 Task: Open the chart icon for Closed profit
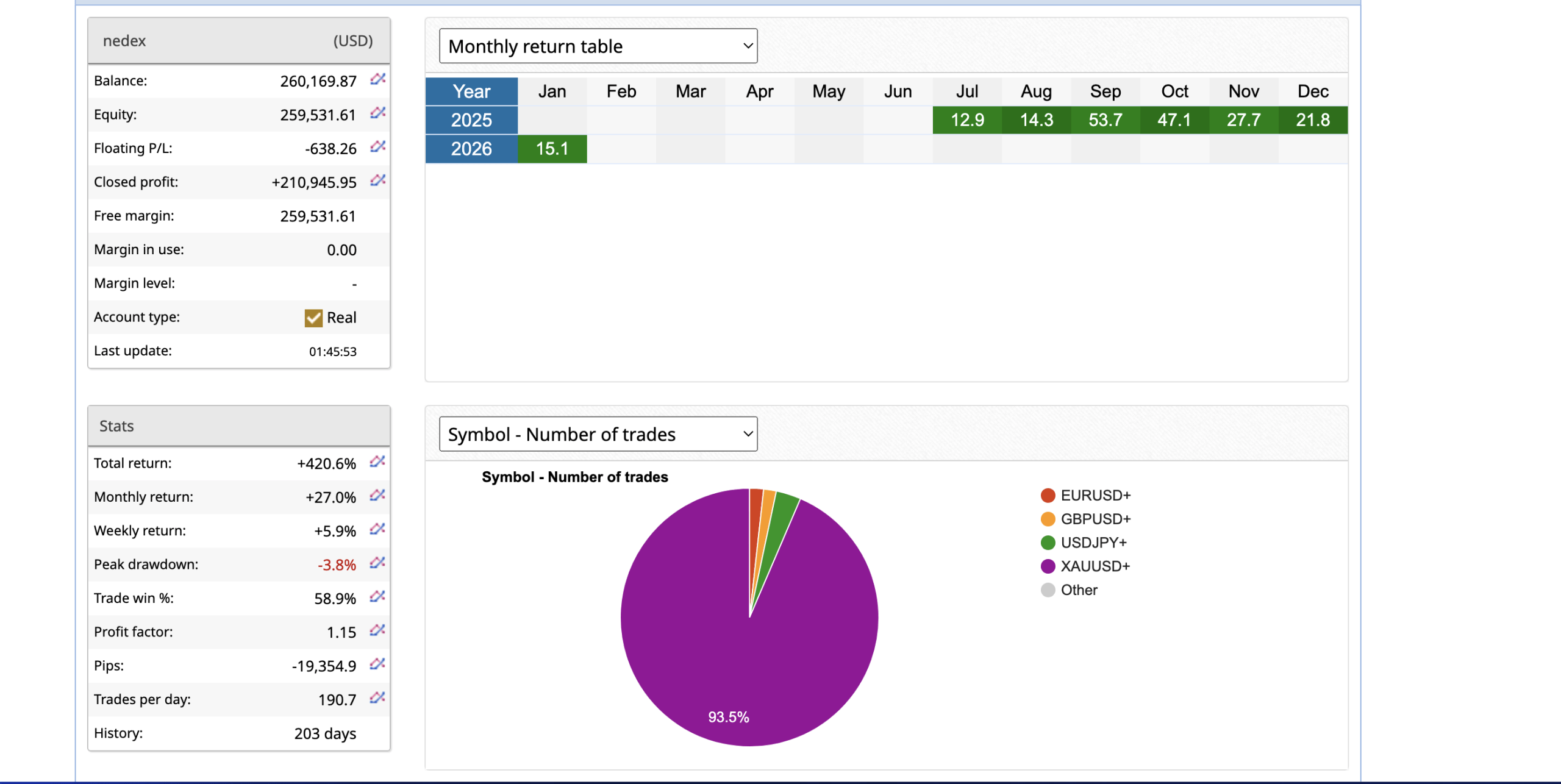point(377,180)
